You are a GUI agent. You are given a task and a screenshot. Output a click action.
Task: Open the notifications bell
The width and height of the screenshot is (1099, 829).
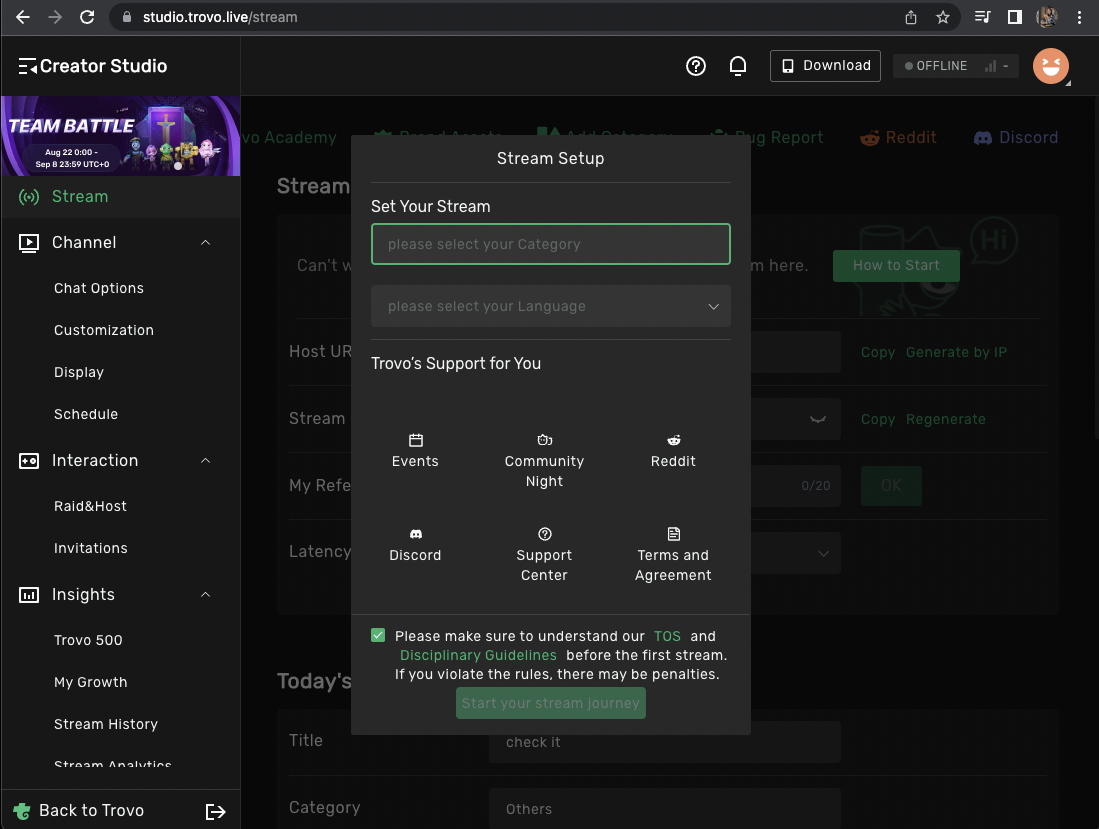point(737,66)
